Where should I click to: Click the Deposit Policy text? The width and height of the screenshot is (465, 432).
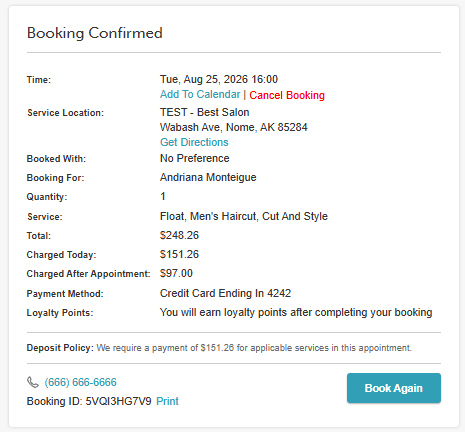(219, 348)
